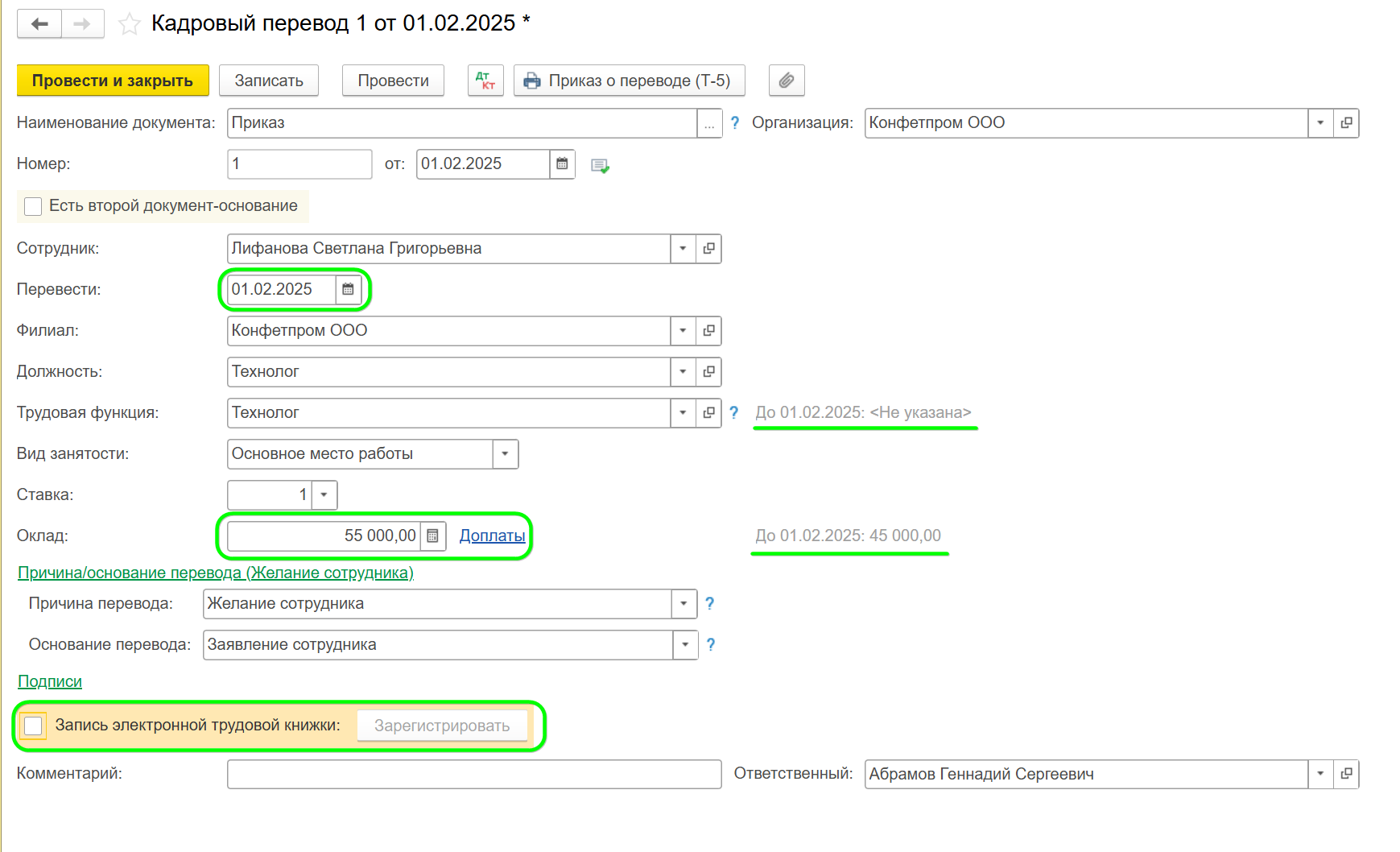Add document to favorites with star icon

[x=130, y=24]
